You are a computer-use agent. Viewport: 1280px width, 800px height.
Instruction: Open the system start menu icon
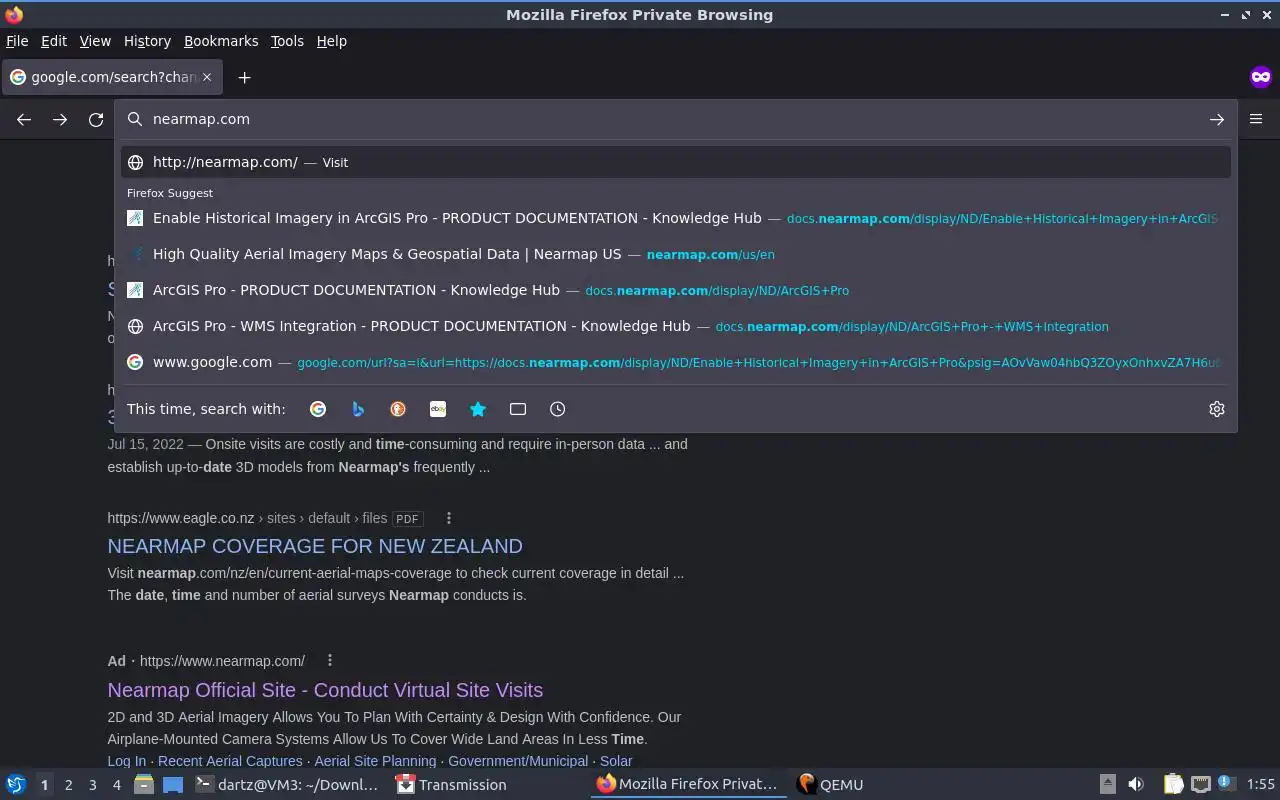tap(15, 785)
